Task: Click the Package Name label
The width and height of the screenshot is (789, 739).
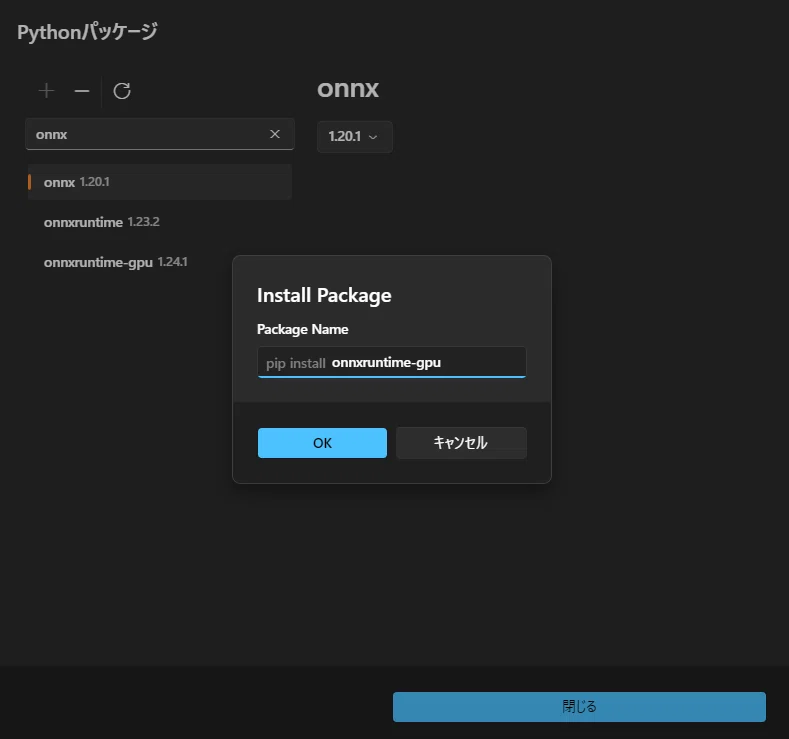Action: [x=302, y=330]
